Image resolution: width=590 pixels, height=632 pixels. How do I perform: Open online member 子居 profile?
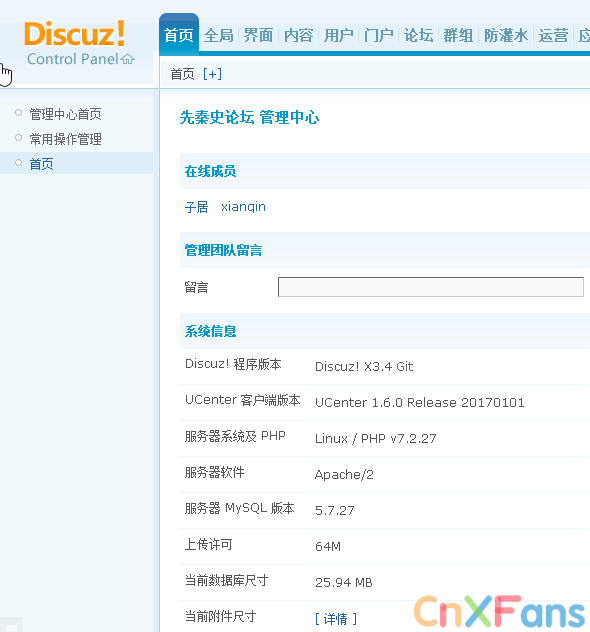click(x=196, y=207)
